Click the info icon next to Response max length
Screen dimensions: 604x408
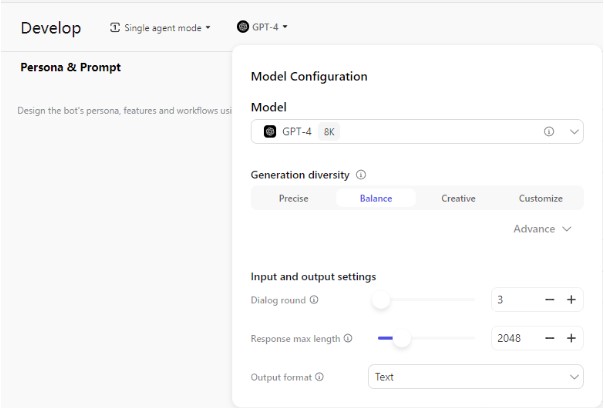click(348, 339)
